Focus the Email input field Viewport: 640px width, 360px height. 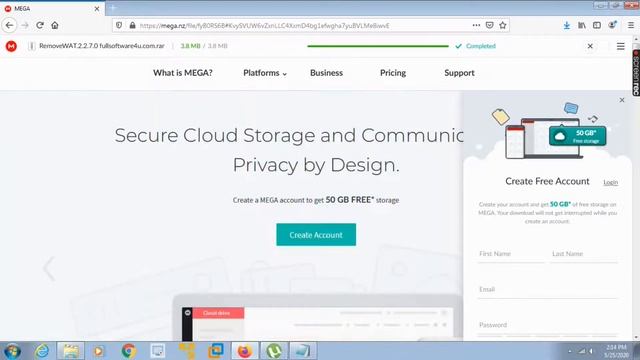tap(548, 290)
